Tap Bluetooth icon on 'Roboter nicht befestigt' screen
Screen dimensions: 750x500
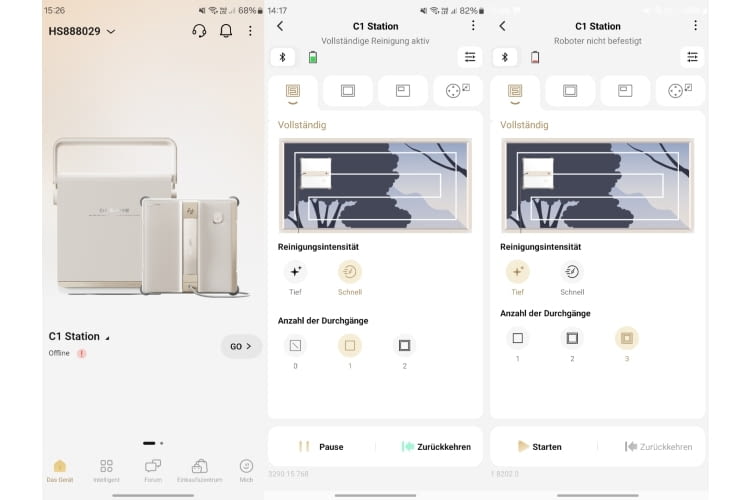[505, 57]
